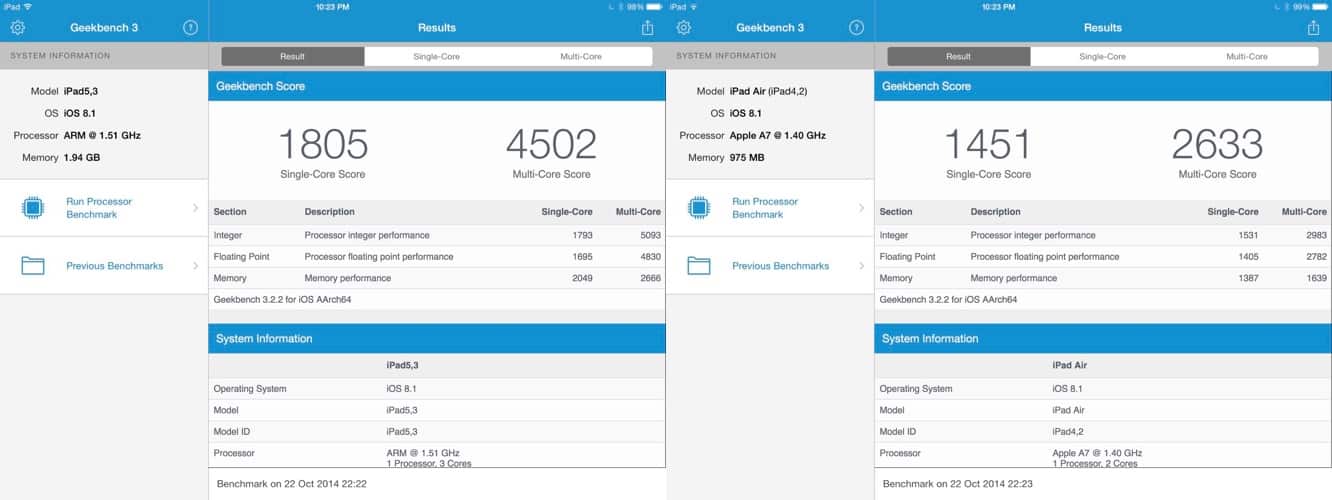Select Integer multi-core value 5093
The width and height of the screenshot is (1332, 500).
coord(650,236)
